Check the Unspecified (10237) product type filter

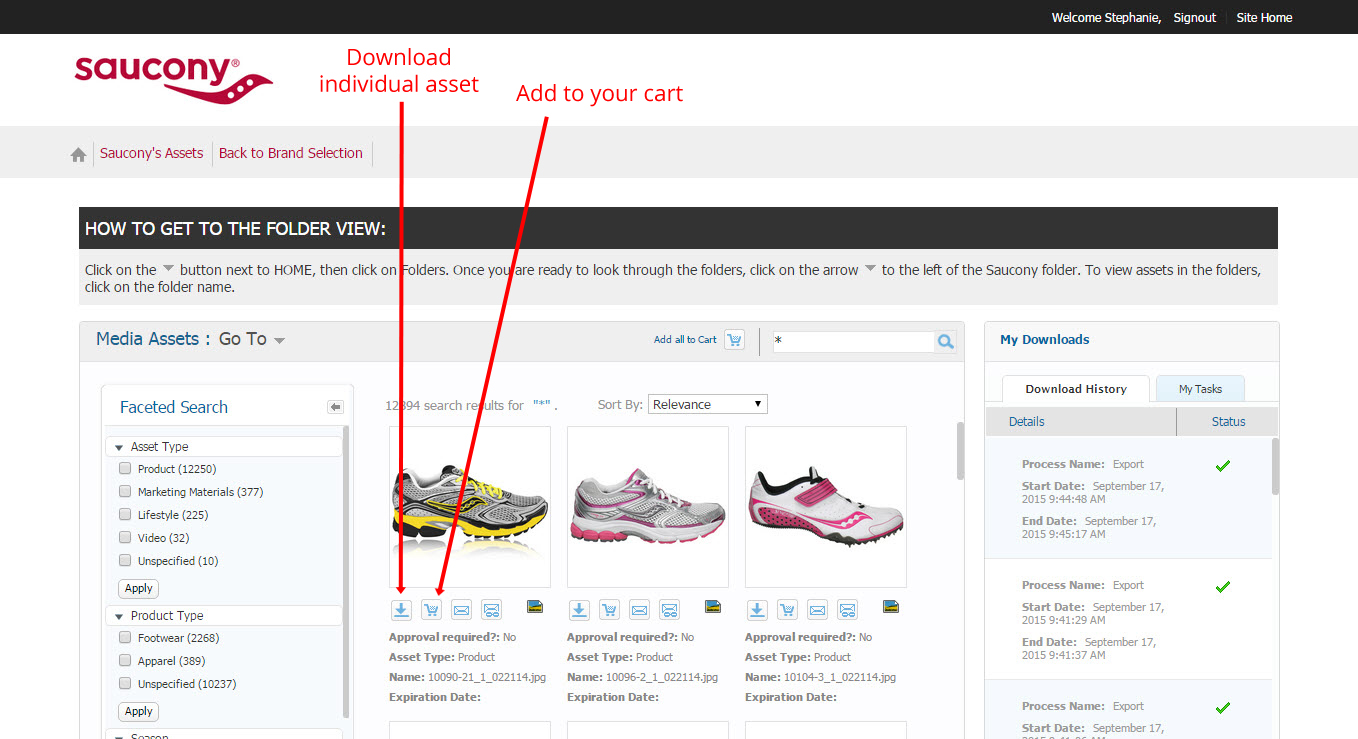pyautogui.click(x=125, y=683)
